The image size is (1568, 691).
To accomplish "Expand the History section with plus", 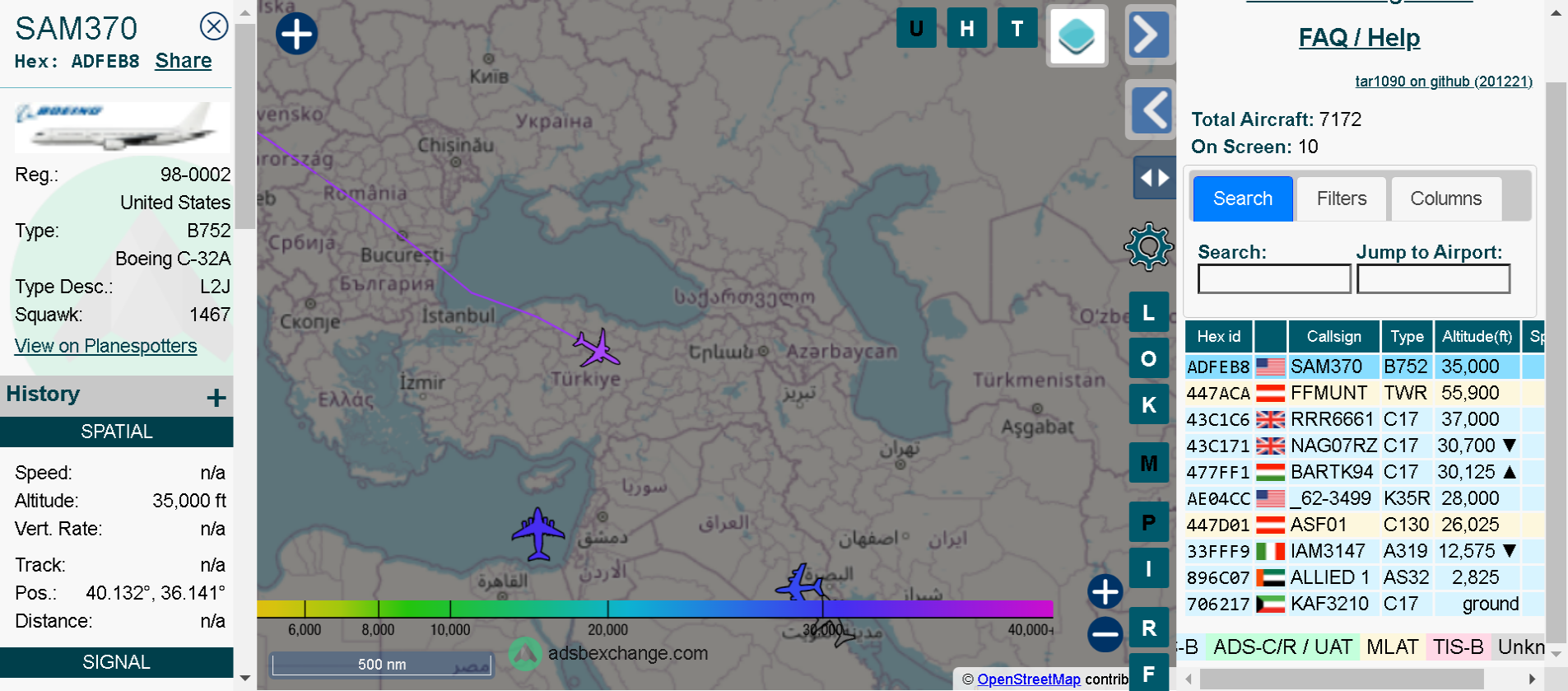I will click(x=216, y=398).
